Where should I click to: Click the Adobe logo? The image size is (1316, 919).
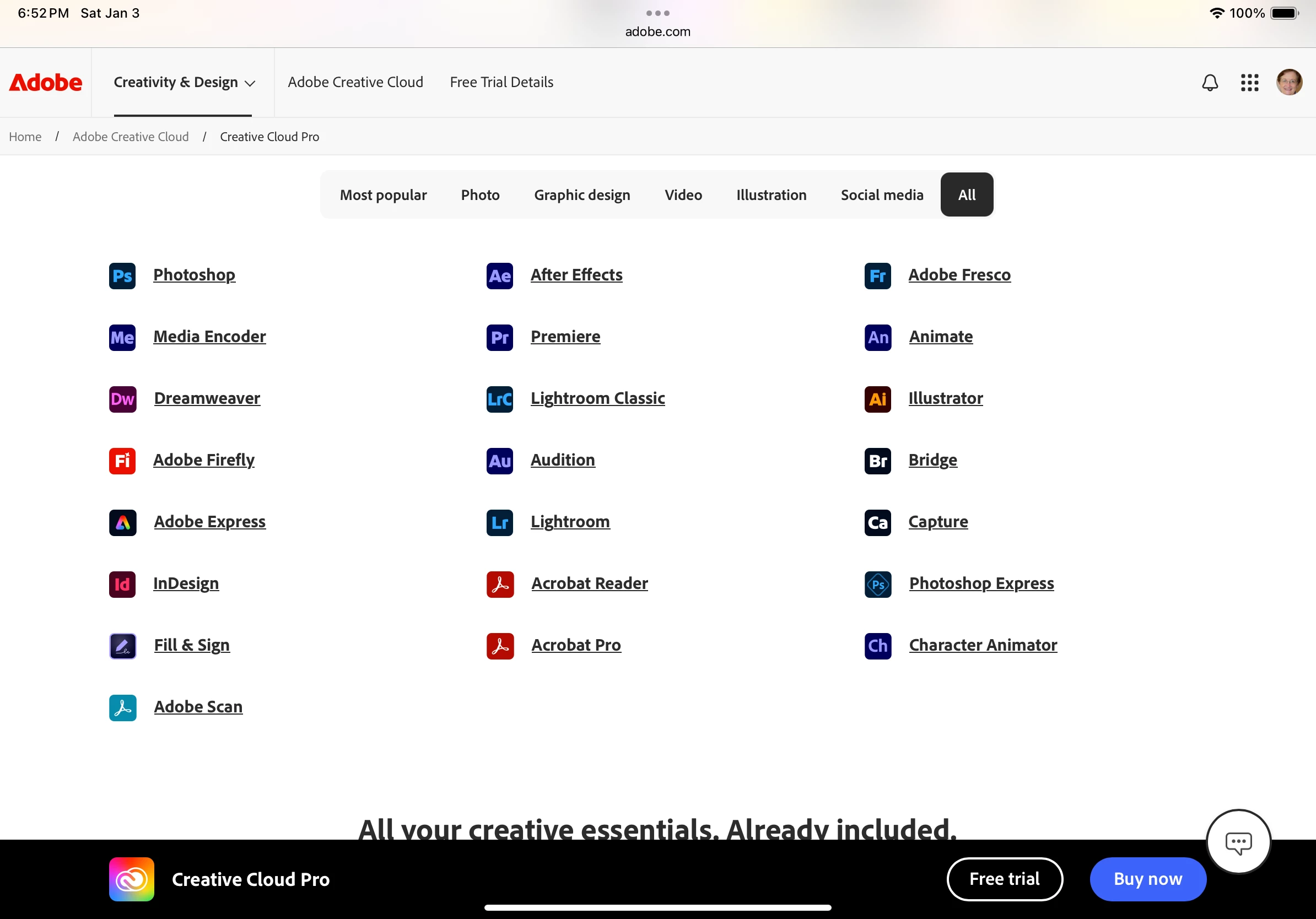point(45,83)
